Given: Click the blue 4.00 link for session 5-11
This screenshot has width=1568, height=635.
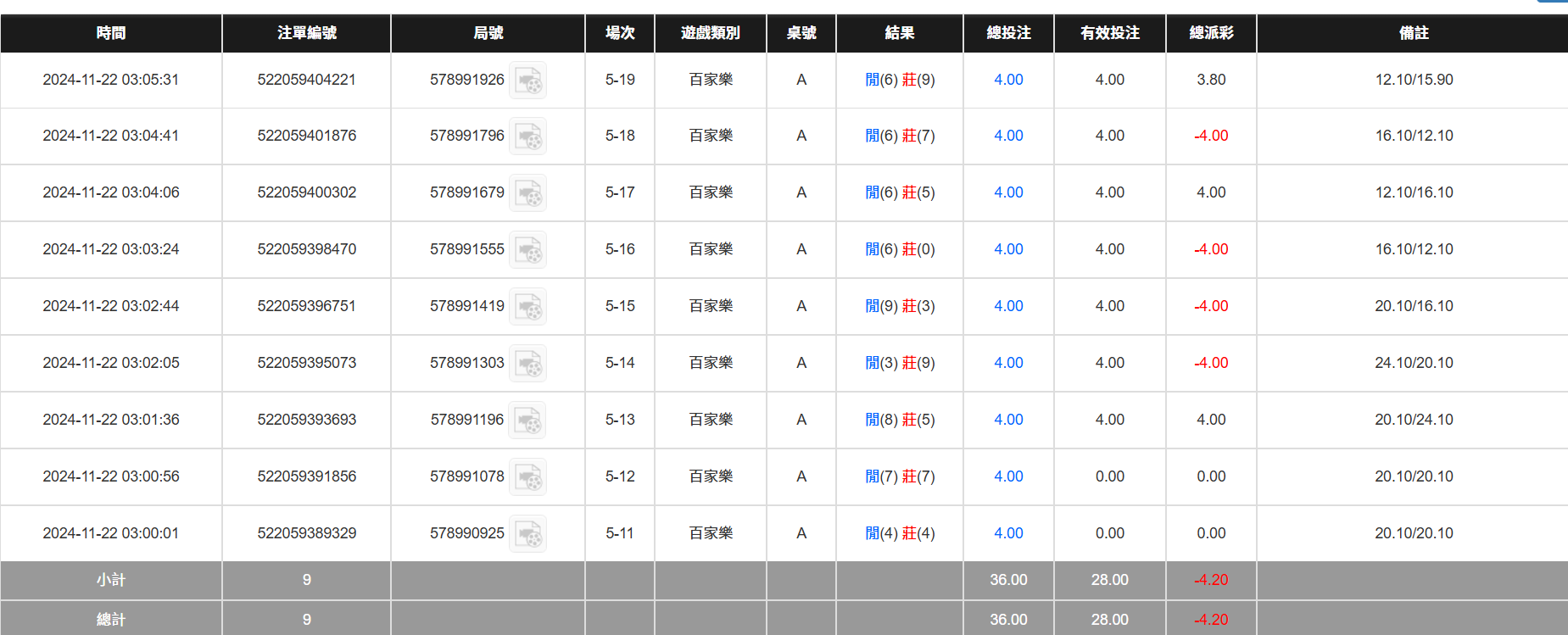Looking at the screenshot, I should pos(1008,533).
